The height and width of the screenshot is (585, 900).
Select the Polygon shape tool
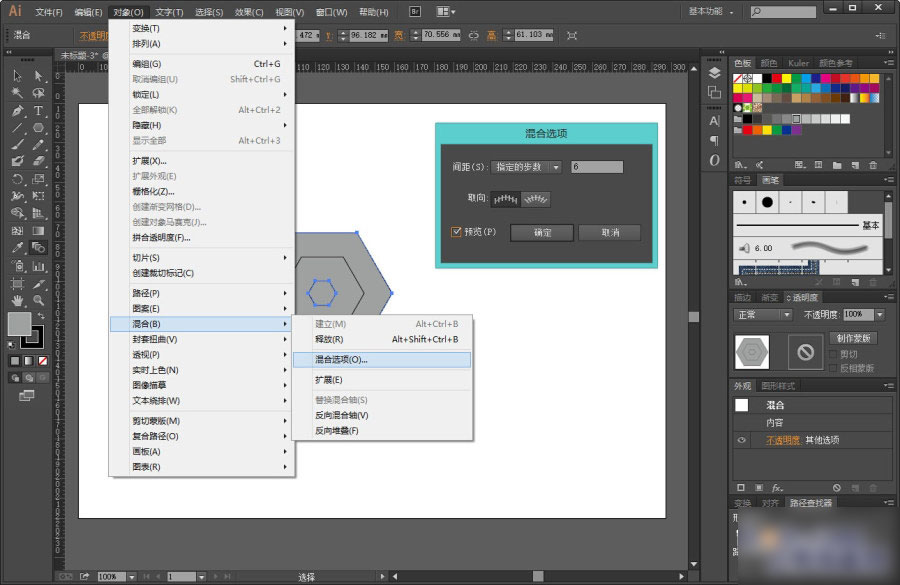pos(38,128)
